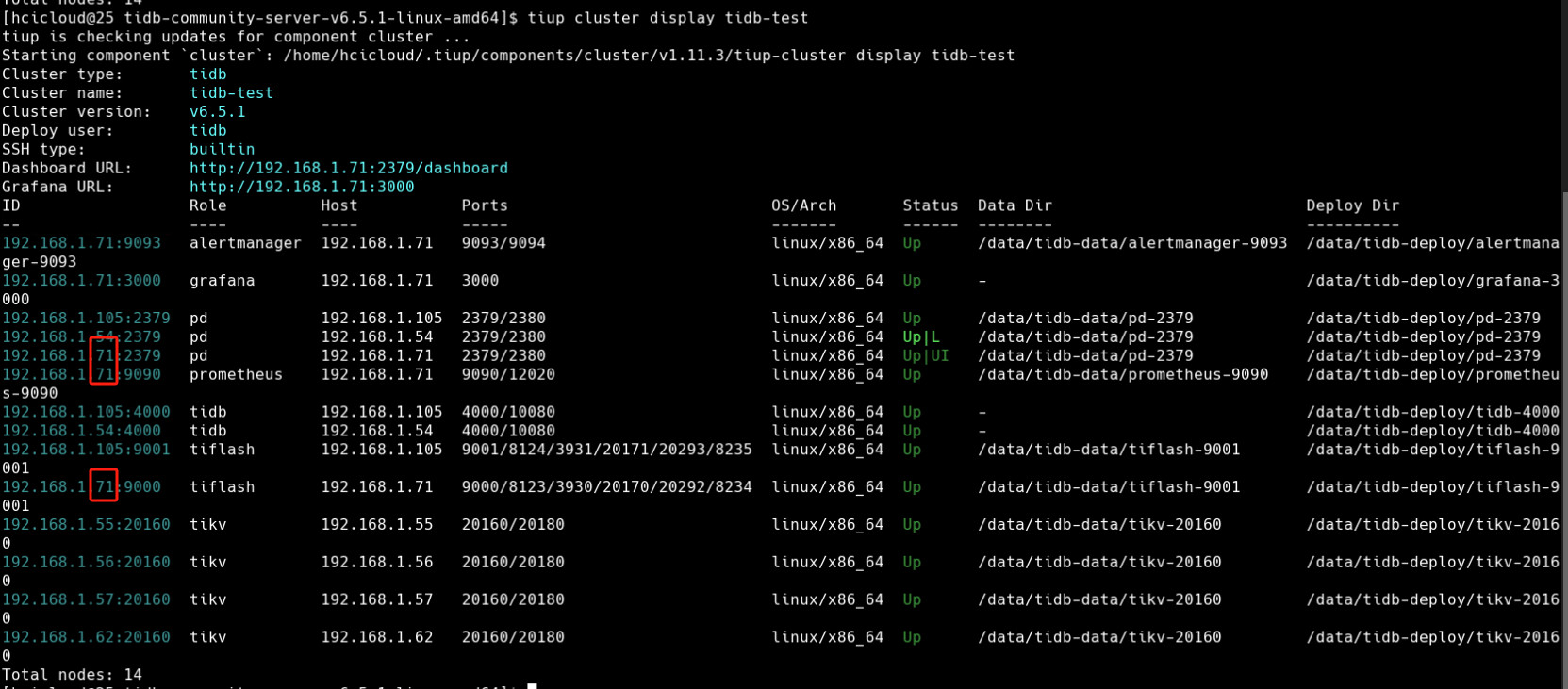Click the alertmanager node ID 192.168.1.71:9093
Image resolution: width=1568 pixels, height=689 pixels.
[81, 243]
